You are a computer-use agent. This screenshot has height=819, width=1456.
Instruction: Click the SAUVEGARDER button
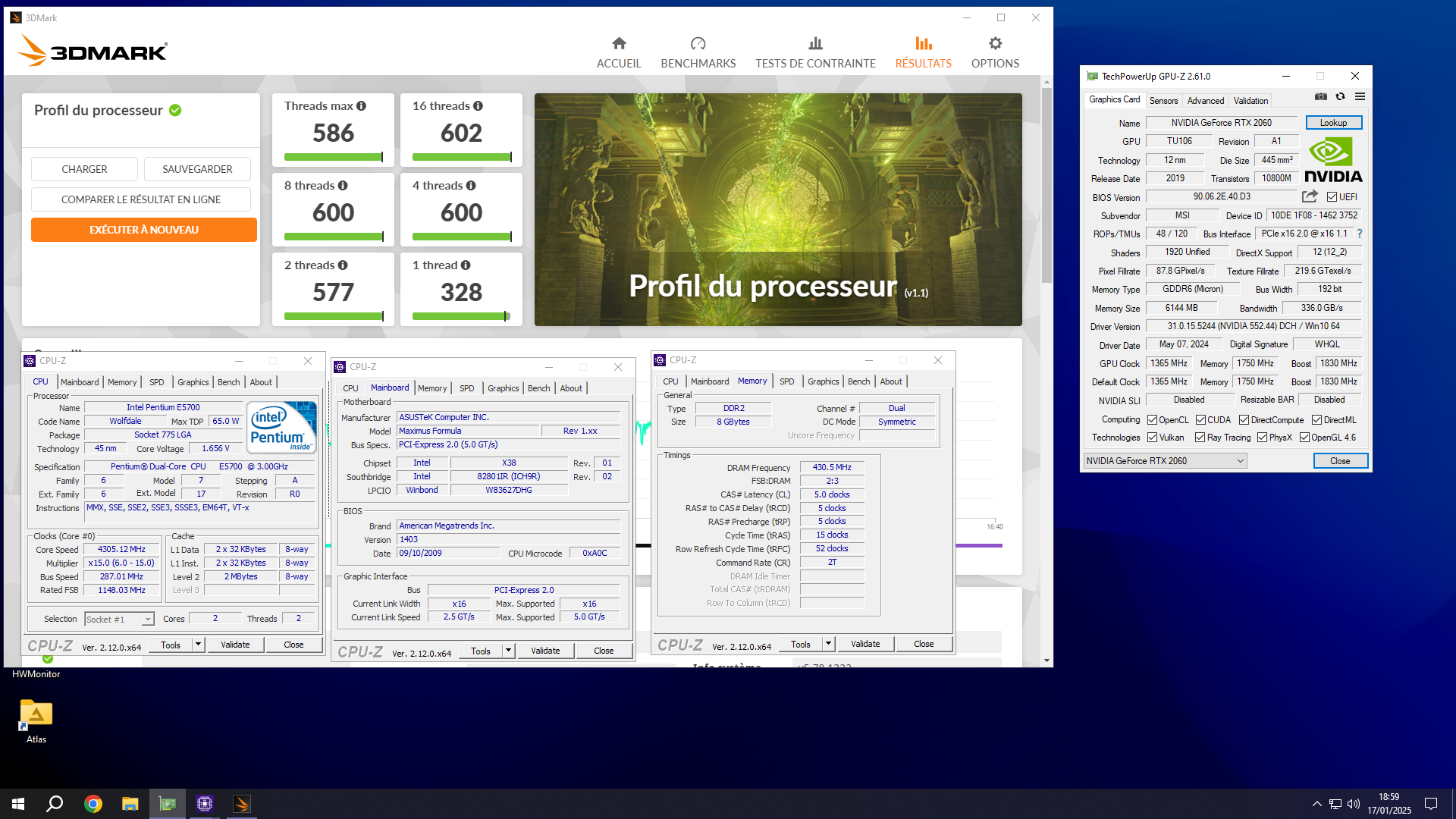coord(197,169)
